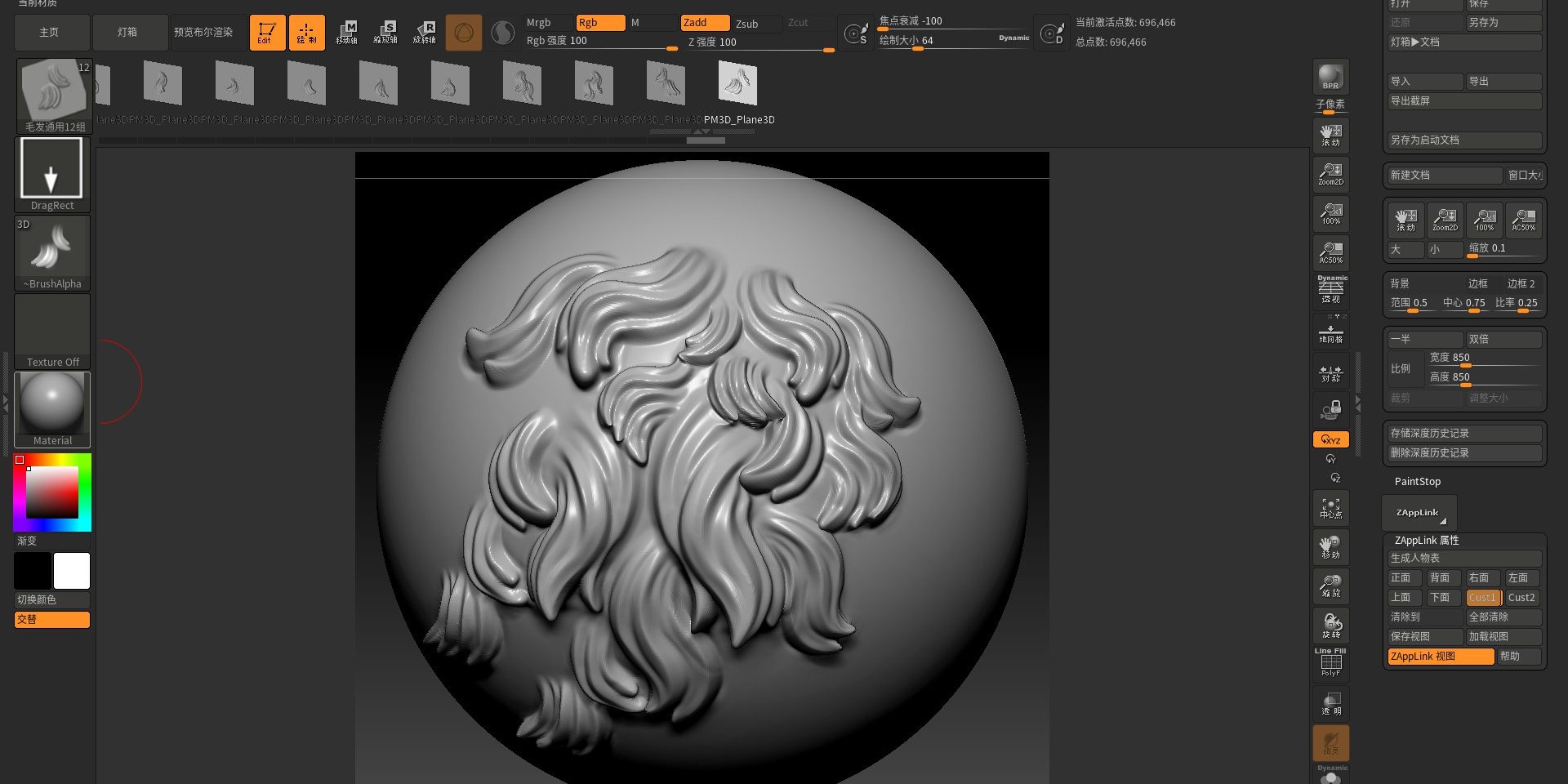This screenshot has height=784, width=1568.
Task: Open the 灯箱 (LightBox) tab
Action: point(128,33)
